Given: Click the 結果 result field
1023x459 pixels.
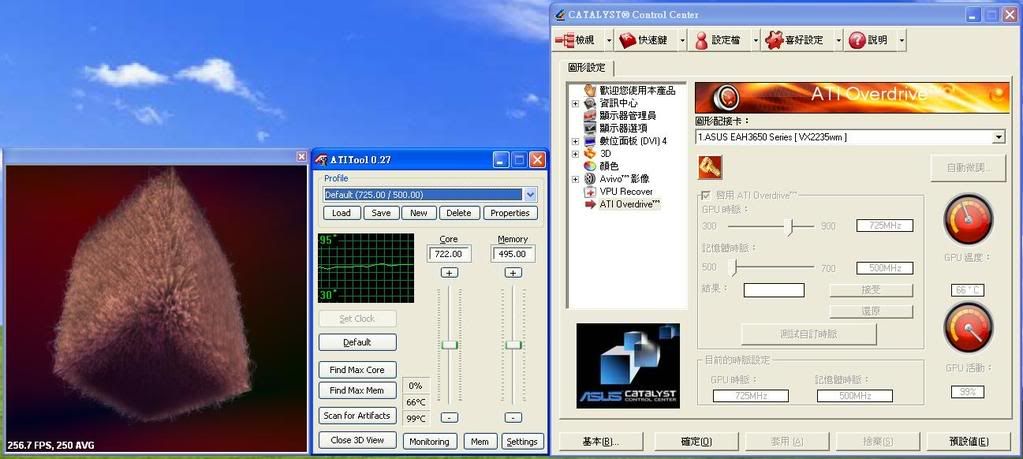Looking at the screenshot, I should [x=774, y=290].
